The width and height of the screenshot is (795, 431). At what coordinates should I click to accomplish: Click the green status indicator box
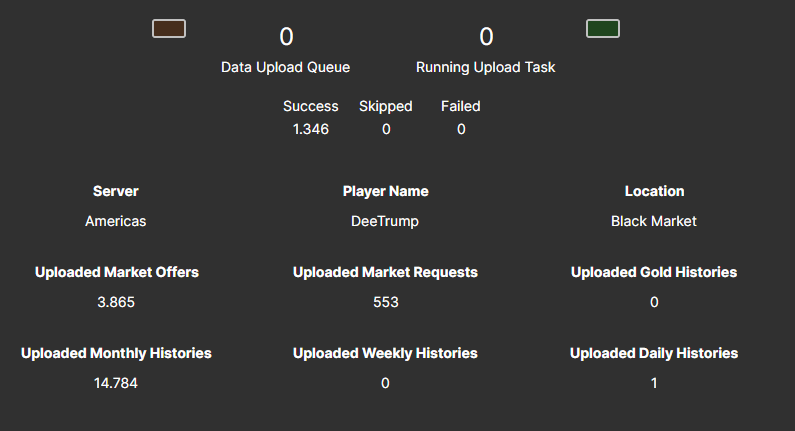pyautogui.click(x=603, y=29)
